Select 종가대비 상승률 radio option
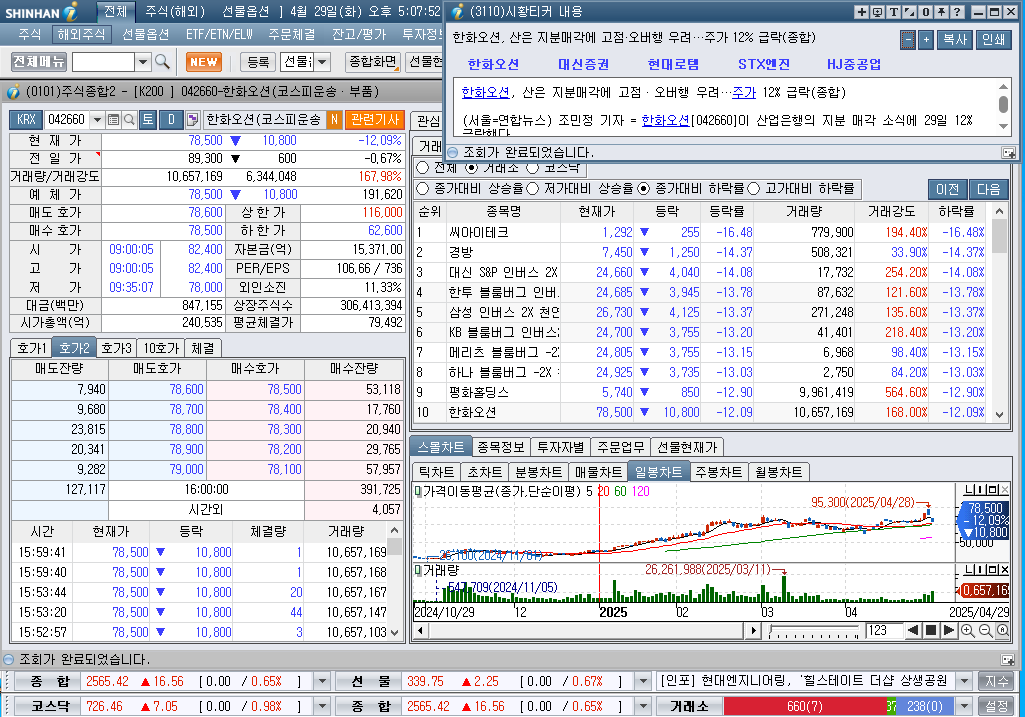1025x717 pixels. (422, 189)
